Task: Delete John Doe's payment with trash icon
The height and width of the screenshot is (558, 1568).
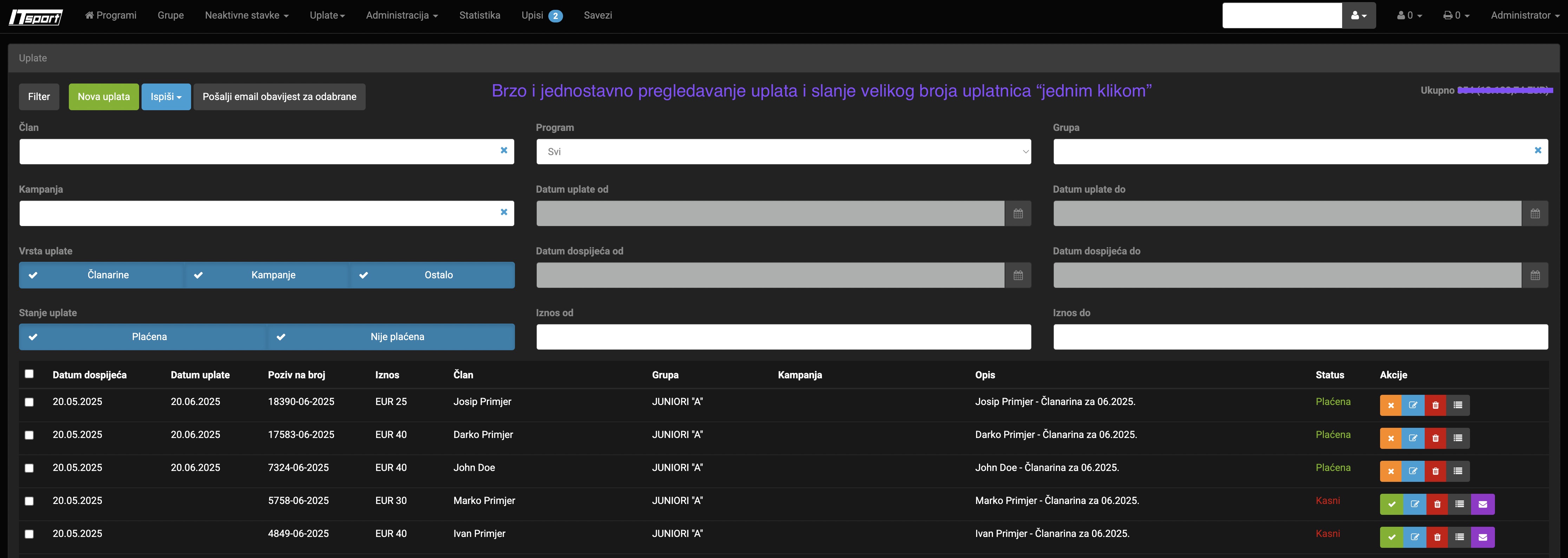Action: tap(1435, 471)
